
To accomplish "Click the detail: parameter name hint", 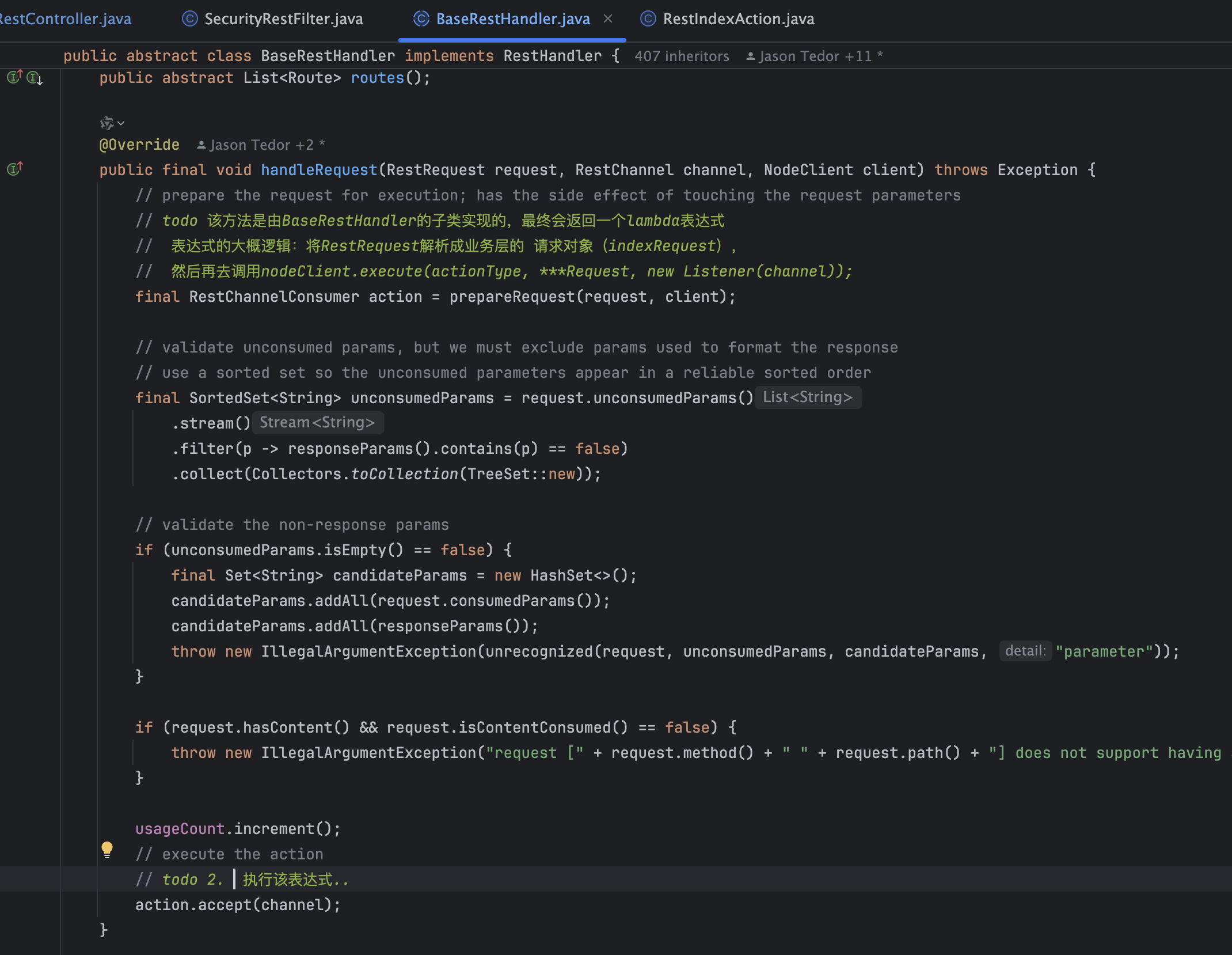I will tap(1025, 651).
